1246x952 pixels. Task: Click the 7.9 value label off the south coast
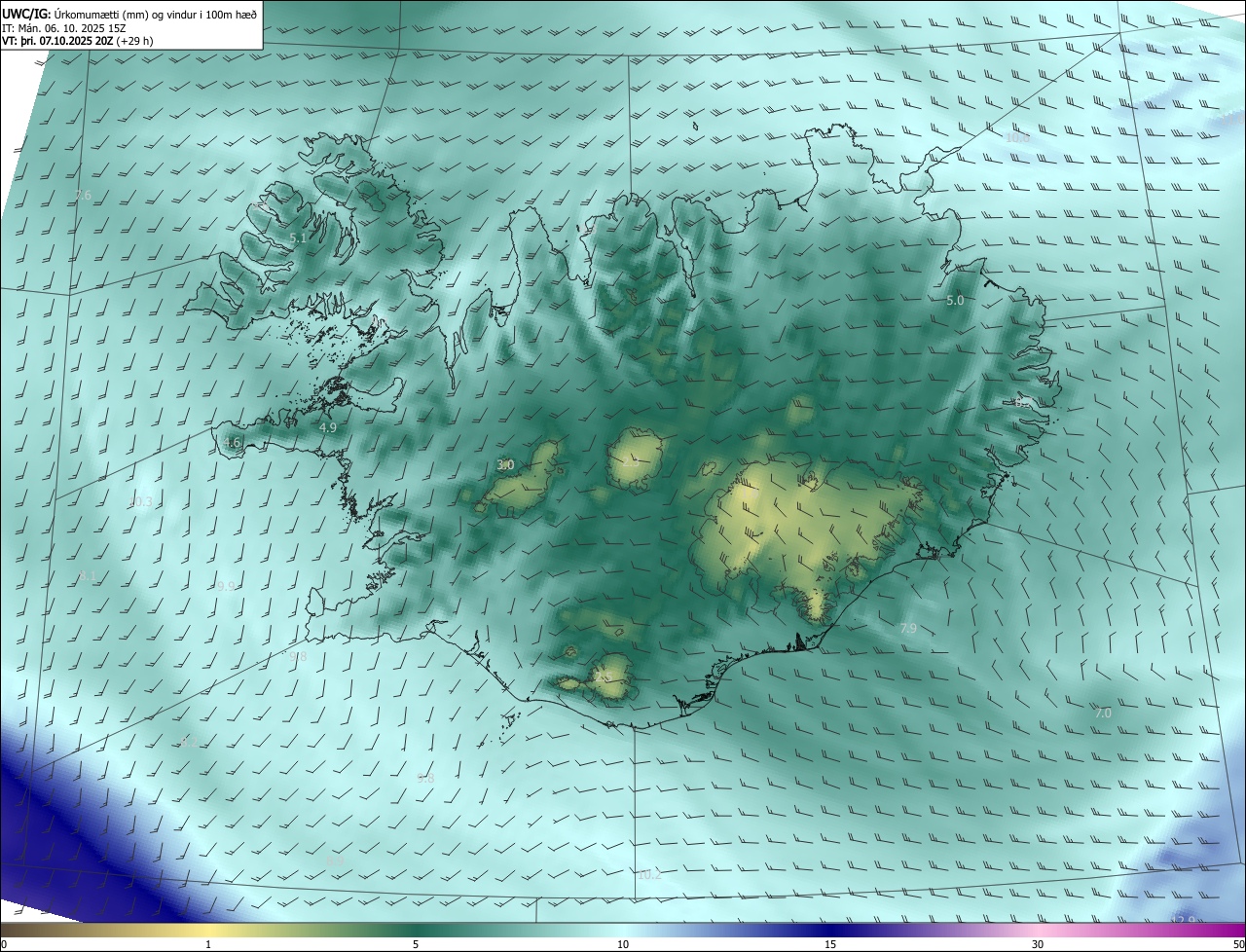coord(907,629)
